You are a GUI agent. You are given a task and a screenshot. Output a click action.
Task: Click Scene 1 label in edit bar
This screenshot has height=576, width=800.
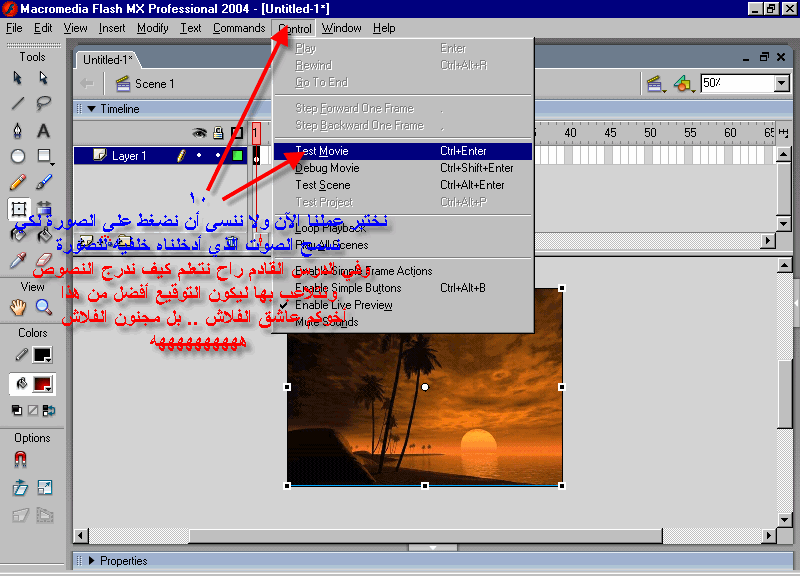coord(155,84)
